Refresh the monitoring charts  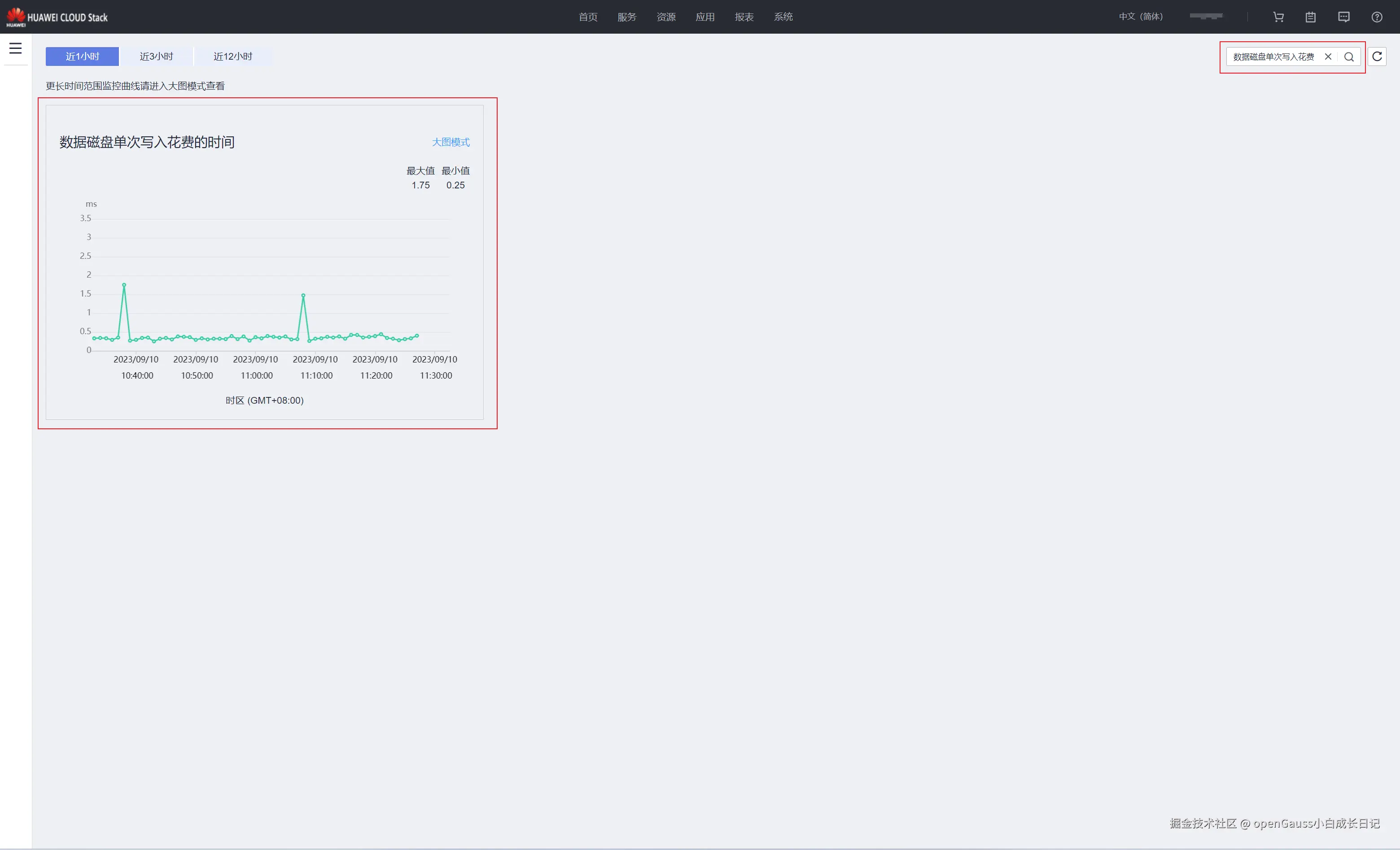(x=1377, y=57)
